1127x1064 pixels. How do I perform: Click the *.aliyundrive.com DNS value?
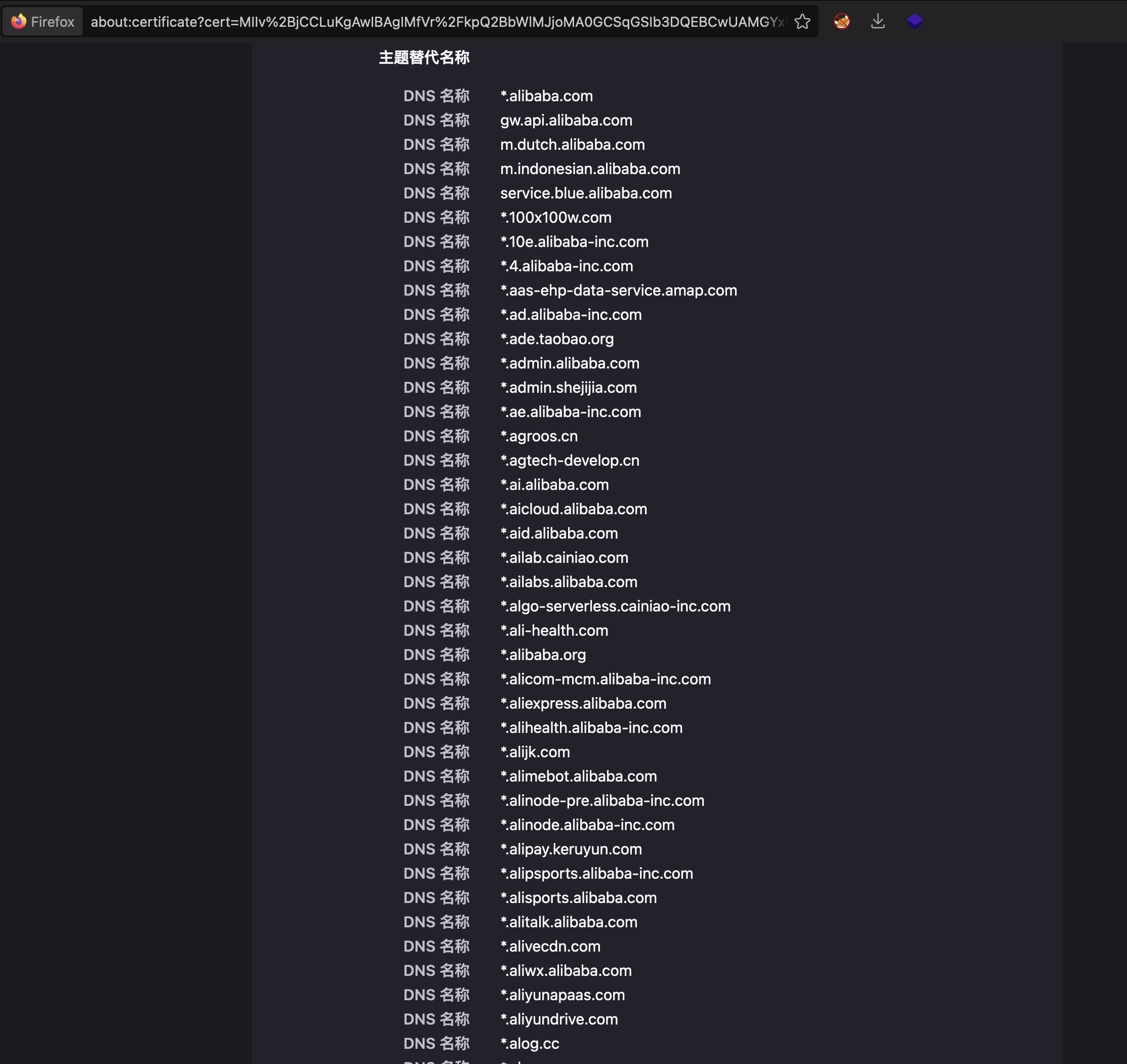[x=558, y=1019]
